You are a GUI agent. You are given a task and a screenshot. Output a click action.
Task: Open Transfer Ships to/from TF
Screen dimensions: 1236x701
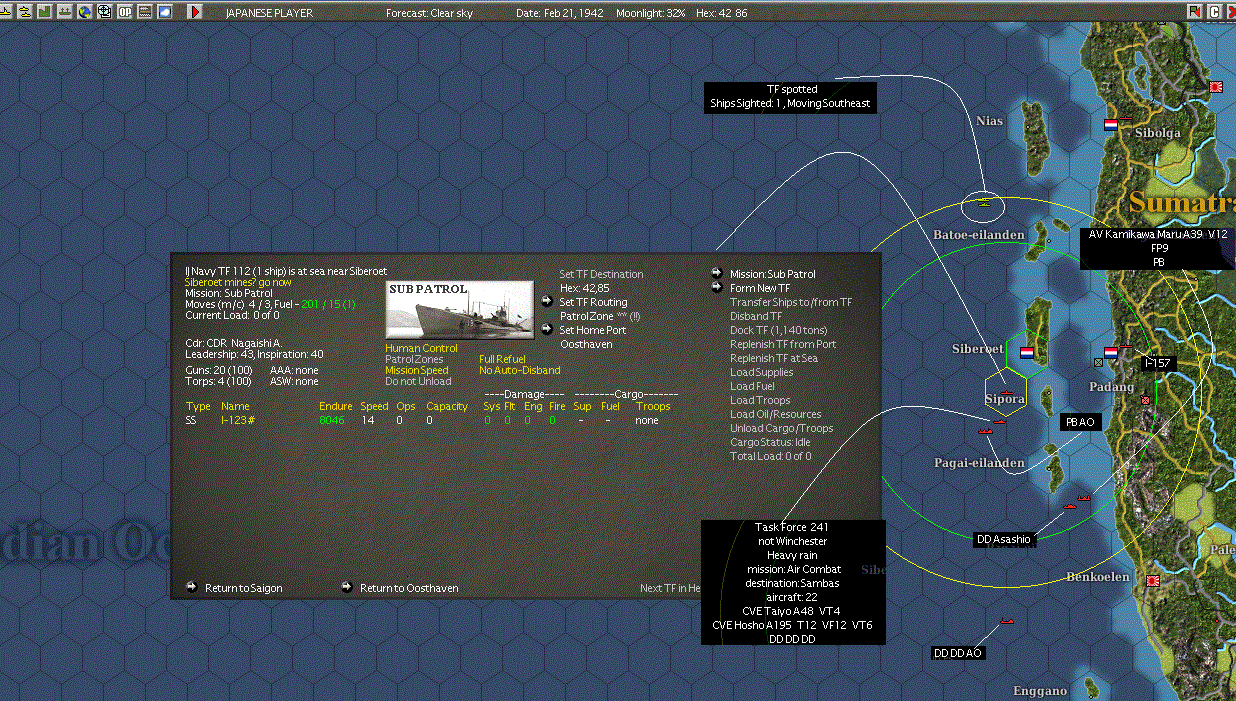790,302
